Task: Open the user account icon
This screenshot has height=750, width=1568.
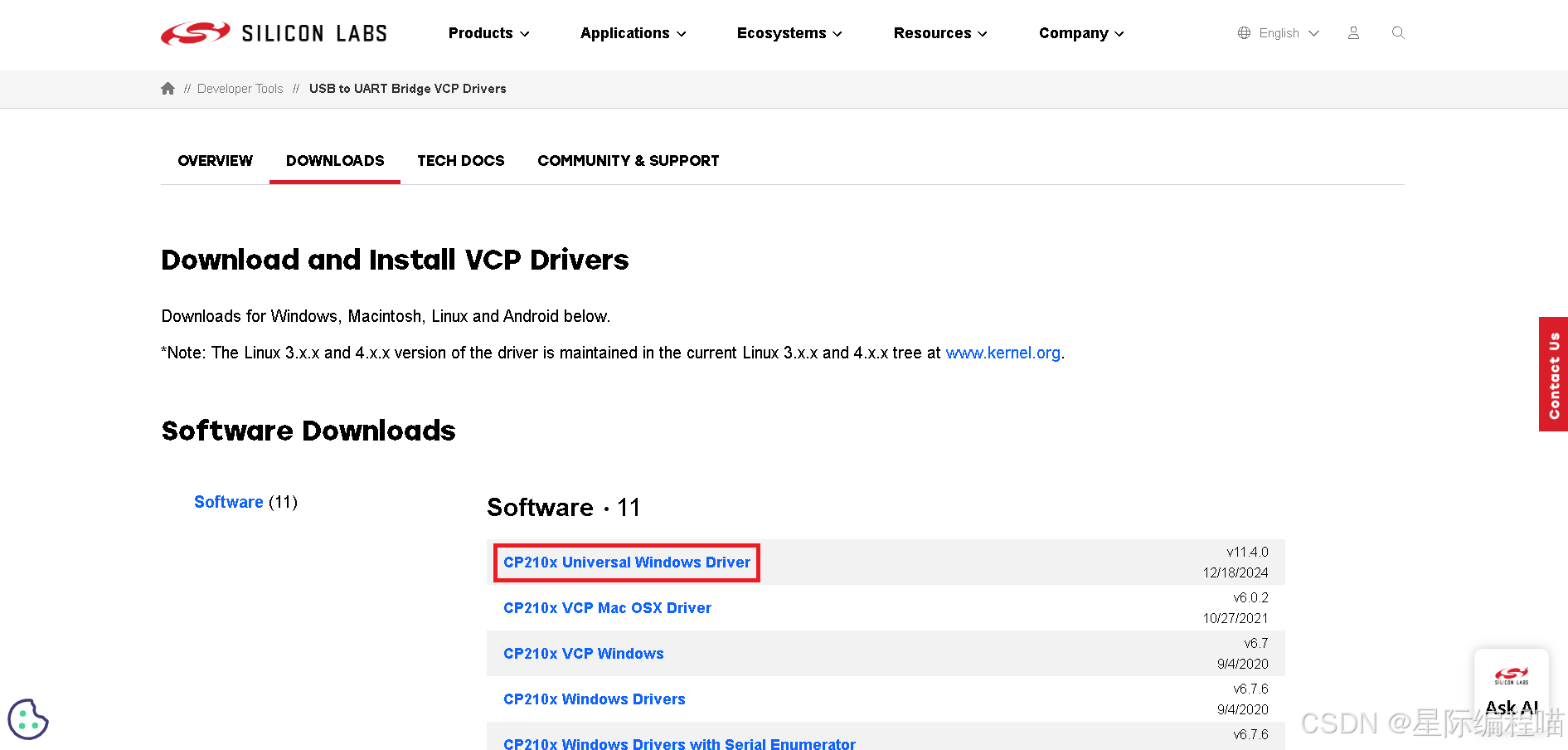Action: click(x=1353, y=33)
